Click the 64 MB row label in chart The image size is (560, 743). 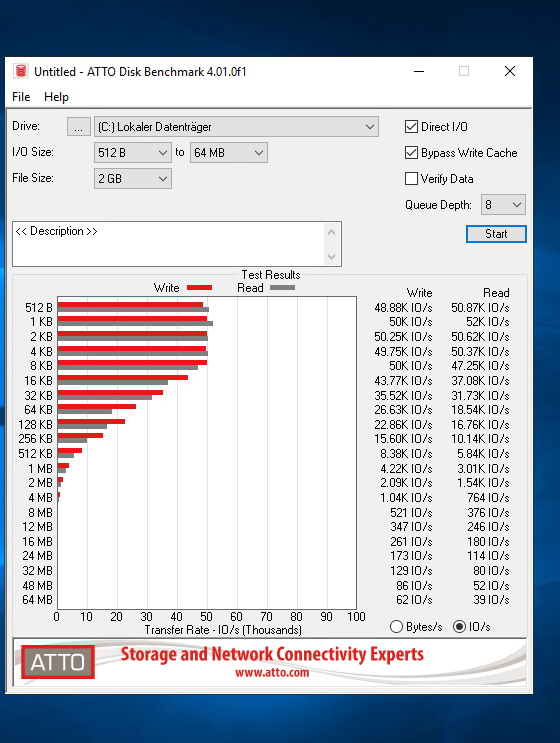coord(37,599)
